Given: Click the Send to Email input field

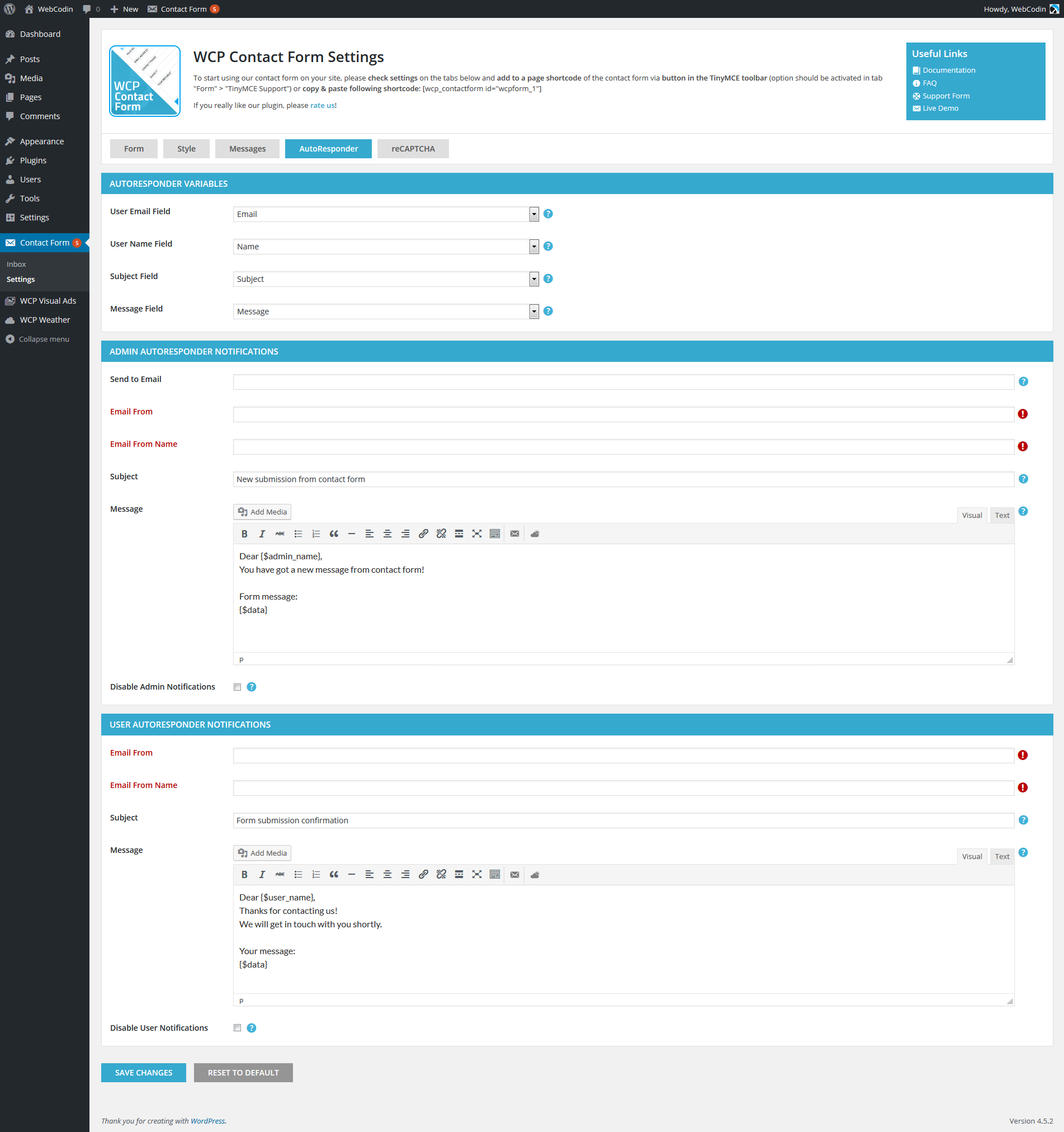Looking at the screenshot, I should point(623,382).
